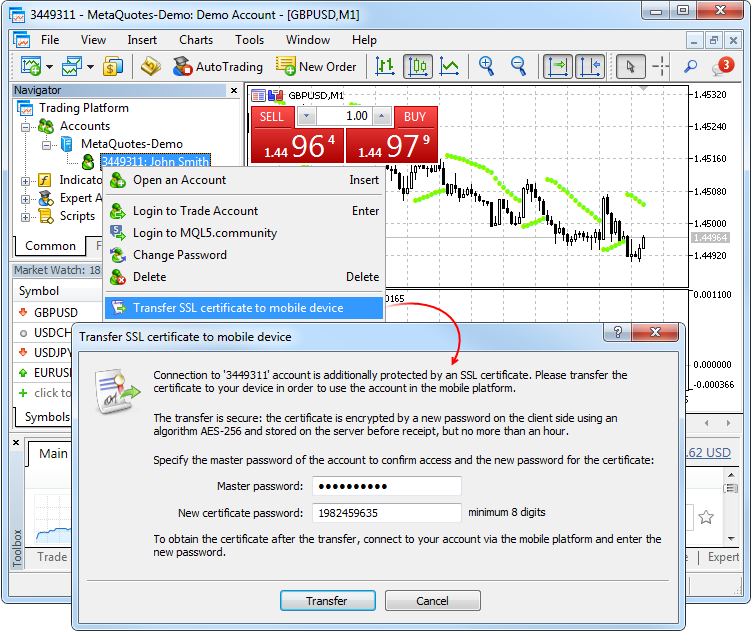Open the Charts menu
Viewport: 755px width, 633px height.
pos(196,40)
